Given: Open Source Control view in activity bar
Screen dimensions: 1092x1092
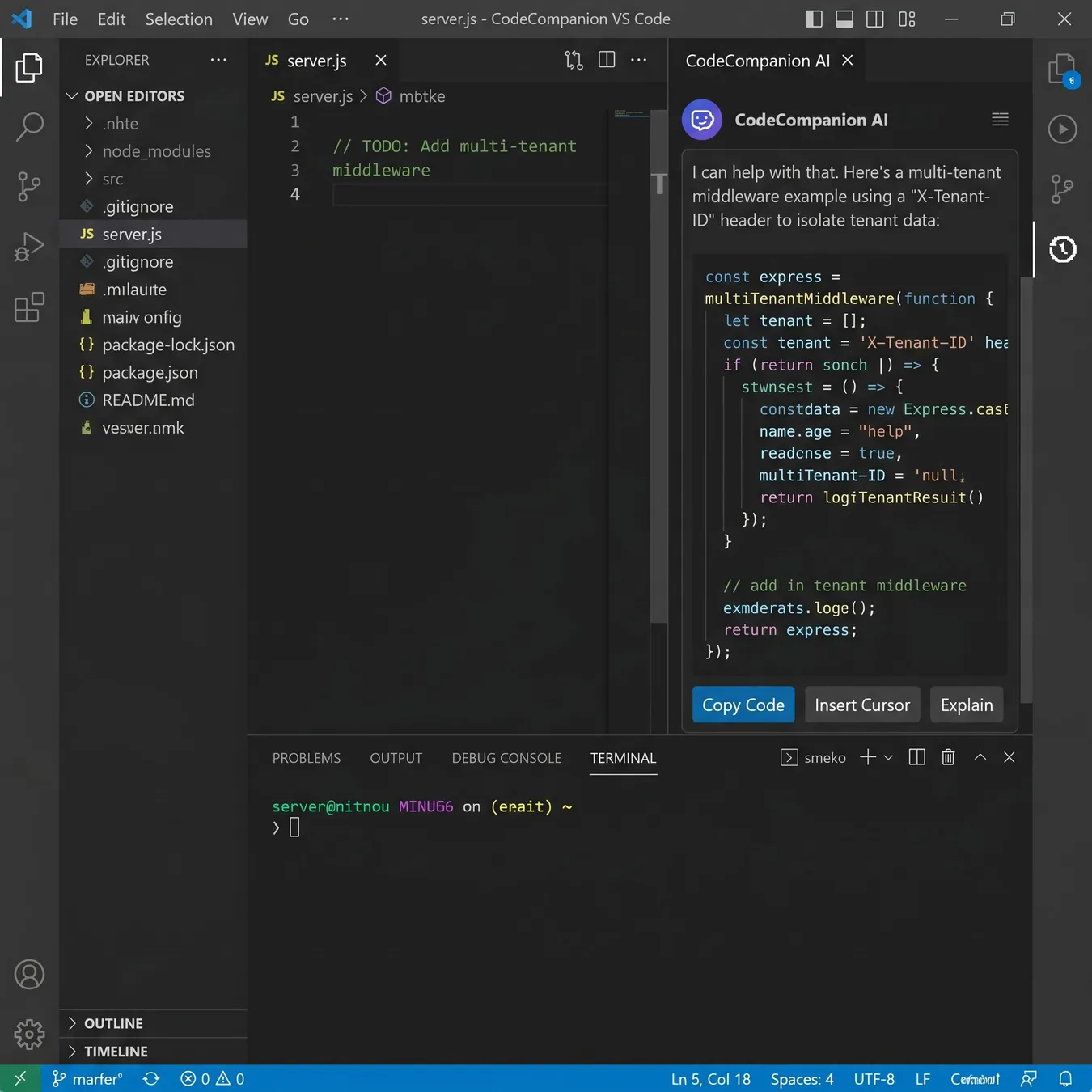Looking at the screenshot, I should click(x=29, y=187).
